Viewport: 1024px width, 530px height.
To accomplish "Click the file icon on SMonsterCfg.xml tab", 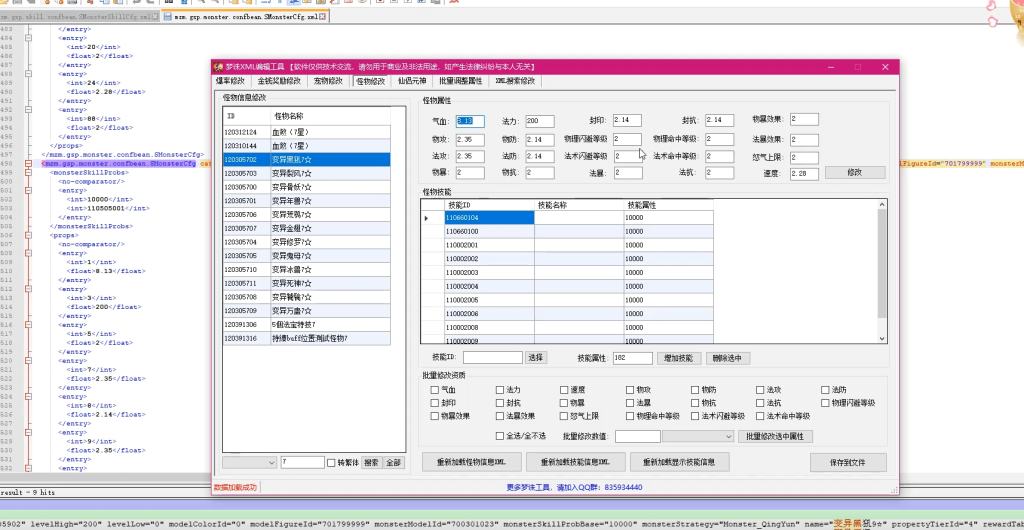I will tap(168, 17).
